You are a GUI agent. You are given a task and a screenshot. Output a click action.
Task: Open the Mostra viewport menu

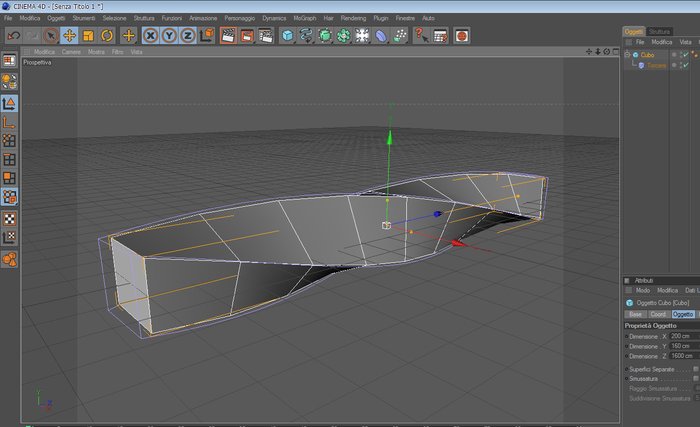point(96,52)
